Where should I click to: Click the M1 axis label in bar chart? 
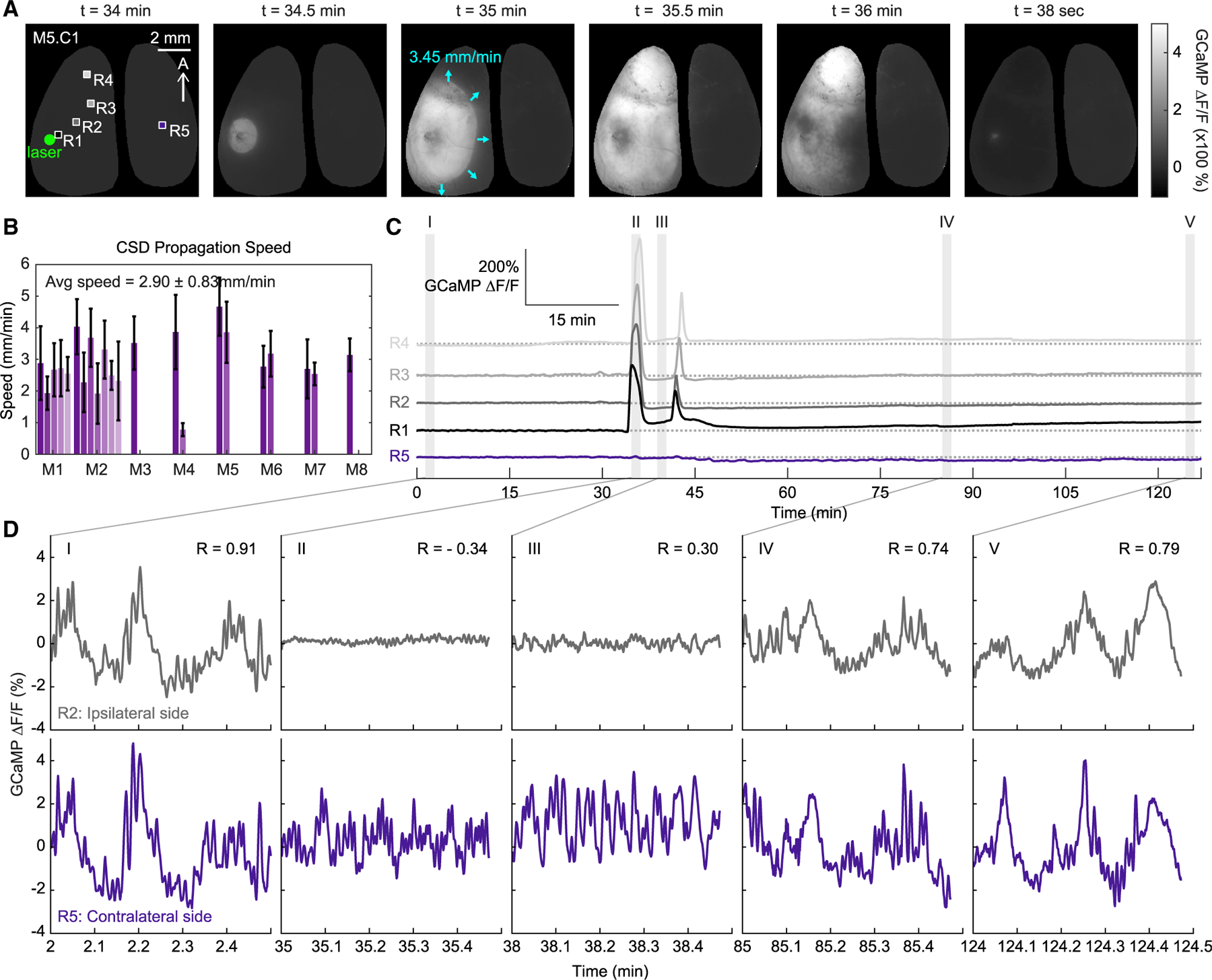point(53,470)
